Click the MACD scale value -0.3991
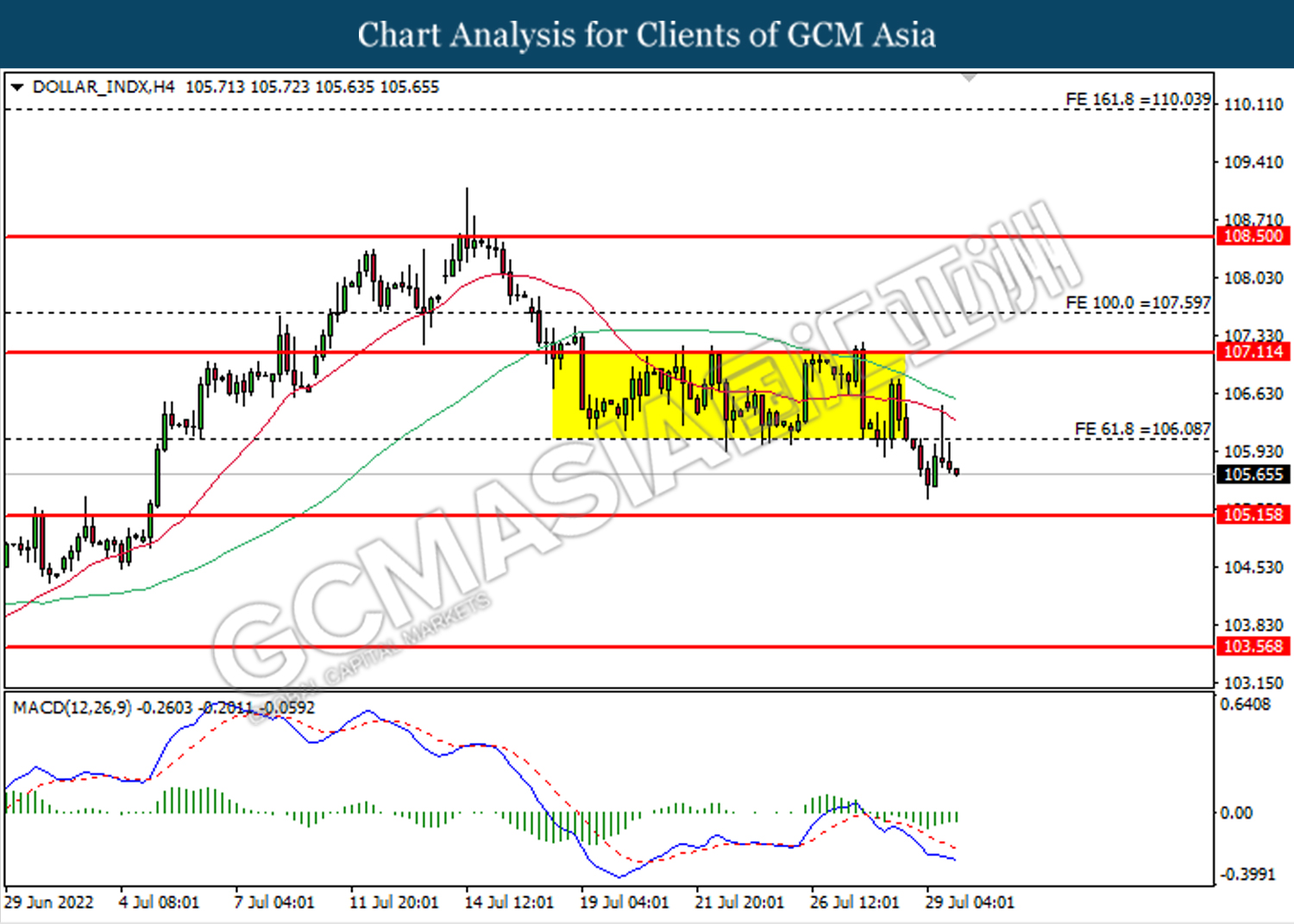The image size is (1294, 924). tap(1247, 874)
